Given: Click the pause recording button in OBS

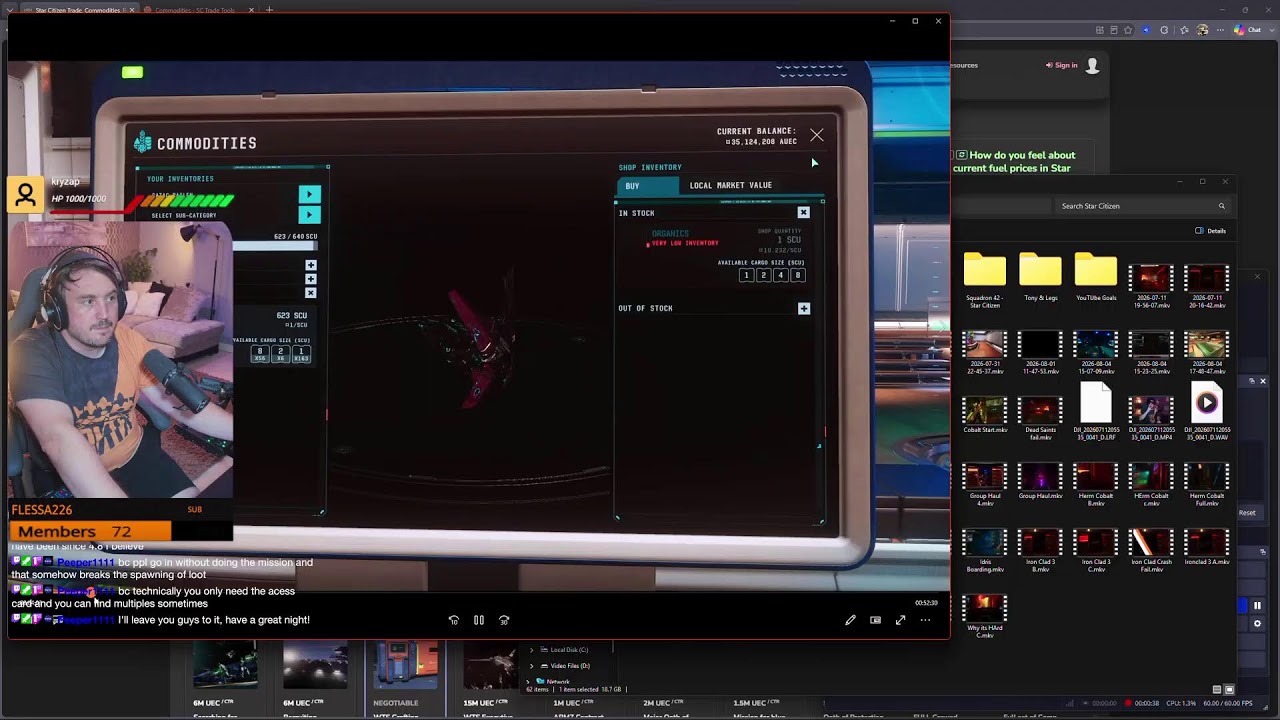Looking at the screenshot, I should tap(1258, 605).
